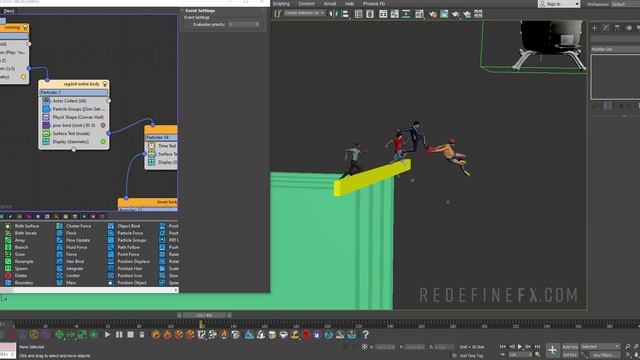Screen dimensions: 640x360
Task: Click the first Phoenix FD fire preset icon
Action: (156, 335)
